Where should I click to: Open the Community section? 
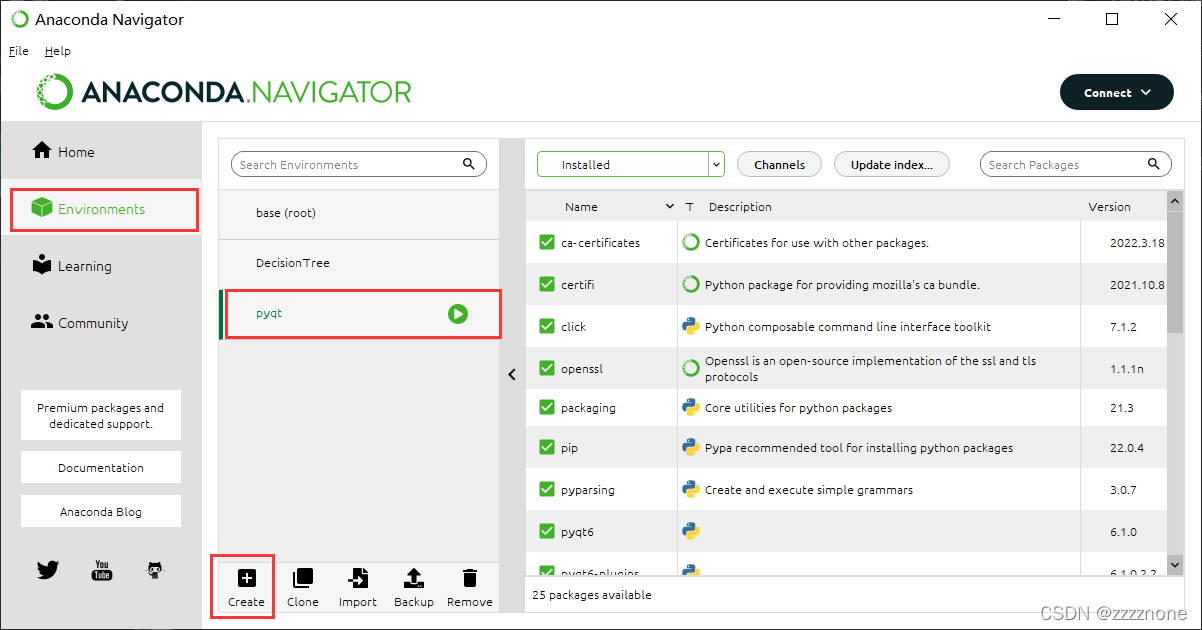pyautogui.click(x=80, y=323)
